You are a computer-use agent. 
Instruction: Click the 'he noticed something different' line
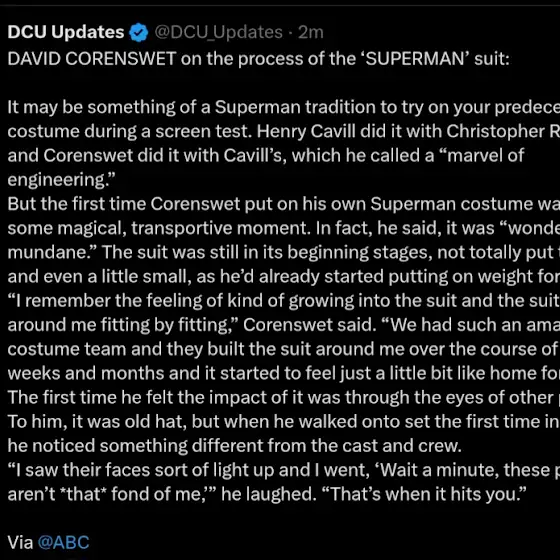(235, 446)
